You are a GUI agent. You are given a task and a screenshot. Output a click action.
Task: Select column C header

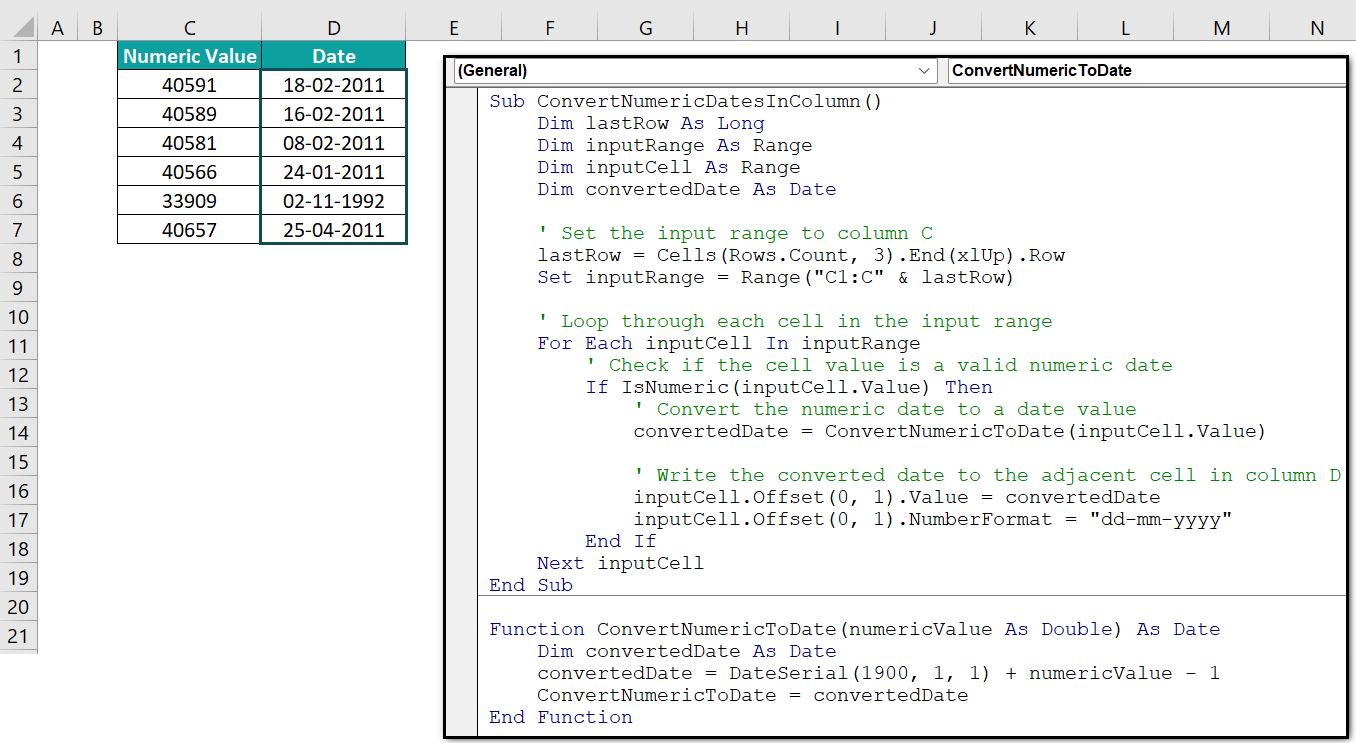[189, 29]
